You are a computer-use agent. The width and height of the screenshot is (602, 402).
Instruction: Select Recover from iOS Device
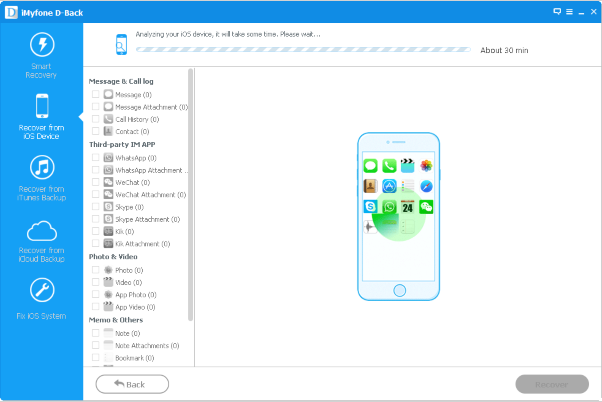click(x=41, y=117)
